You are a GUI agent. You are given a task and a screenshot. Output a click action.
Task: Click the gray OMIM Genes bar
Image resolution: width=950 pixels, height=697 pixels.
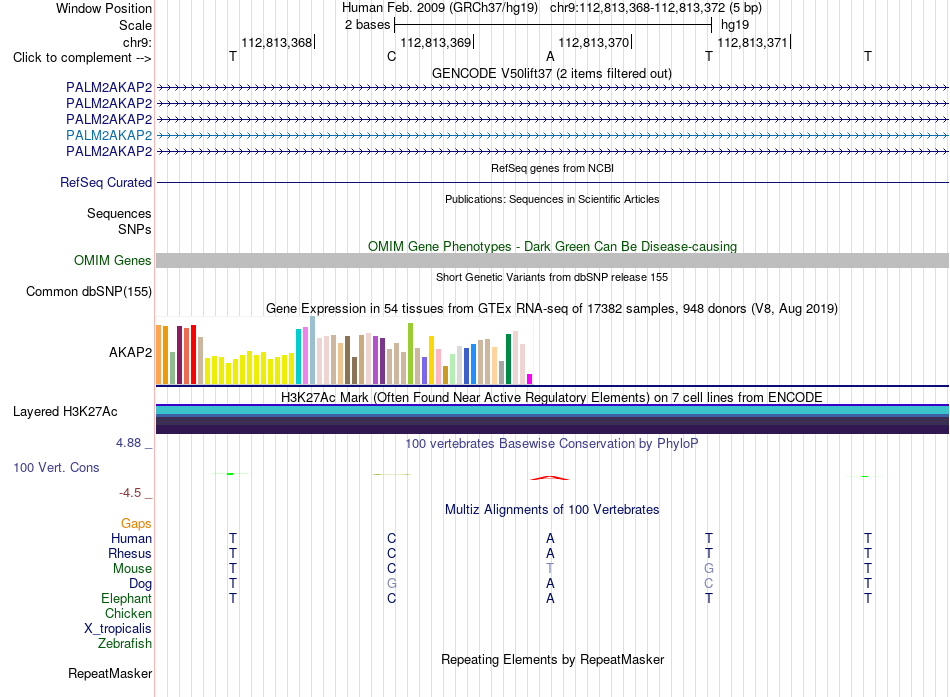tap(552, 261)
